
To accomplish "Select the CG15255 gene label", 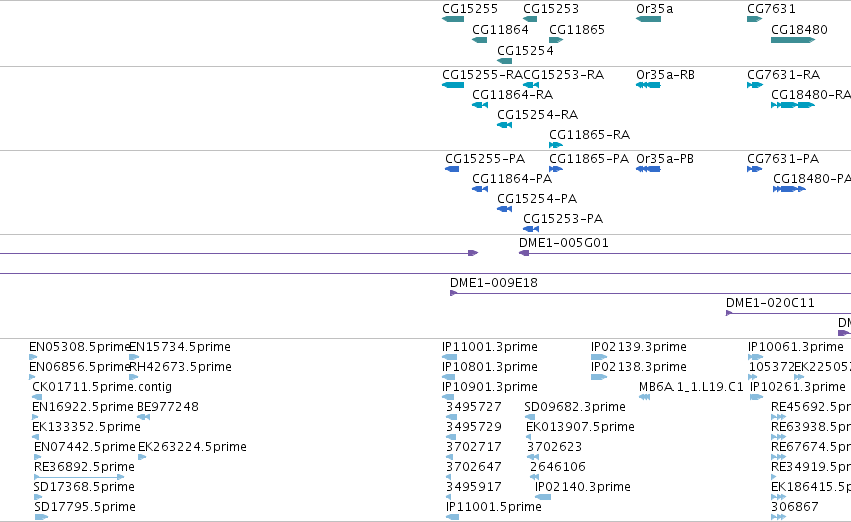I will pyautogui.click(x=469, y=9).
